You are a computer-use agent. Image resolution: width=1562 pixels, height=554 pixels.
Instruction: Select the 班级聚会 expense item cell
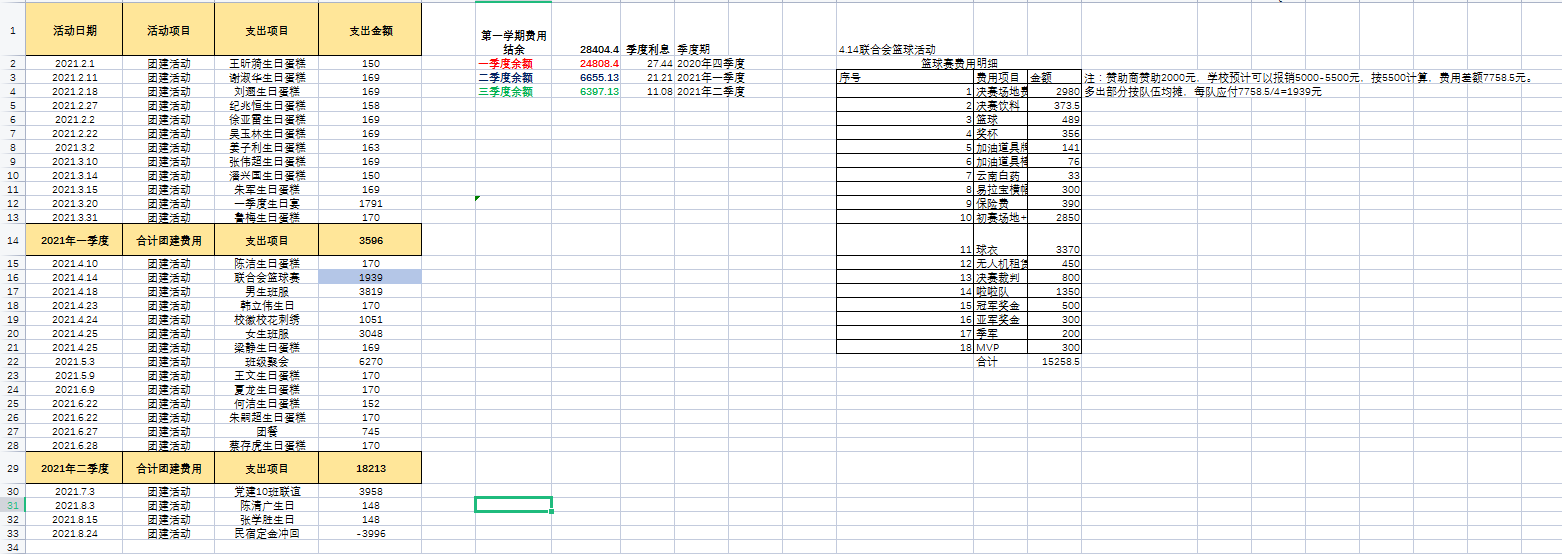coord(267,361)
